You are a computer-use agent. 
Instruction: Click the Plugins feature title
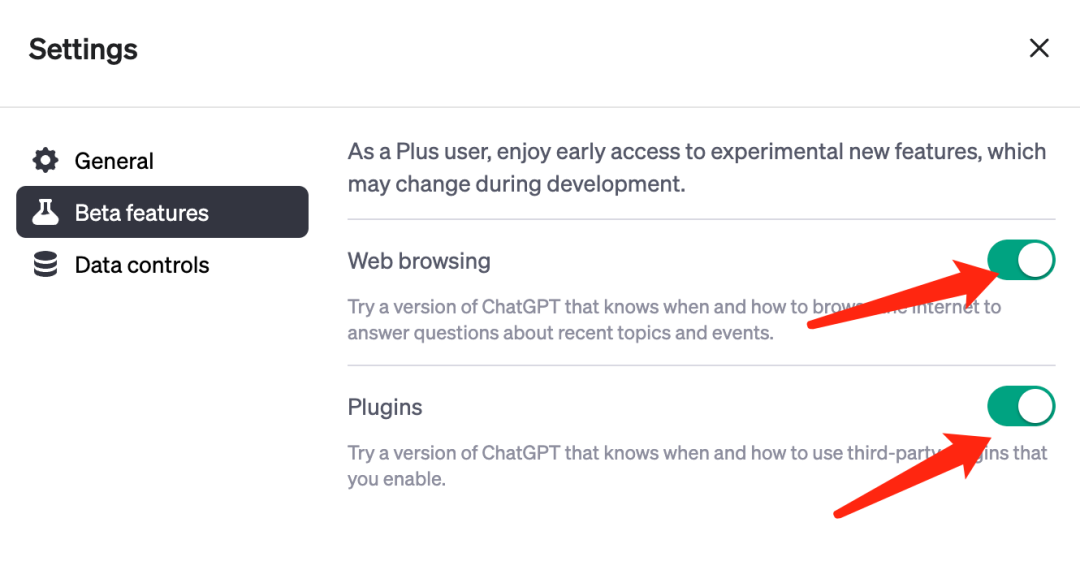pos(385,407)
